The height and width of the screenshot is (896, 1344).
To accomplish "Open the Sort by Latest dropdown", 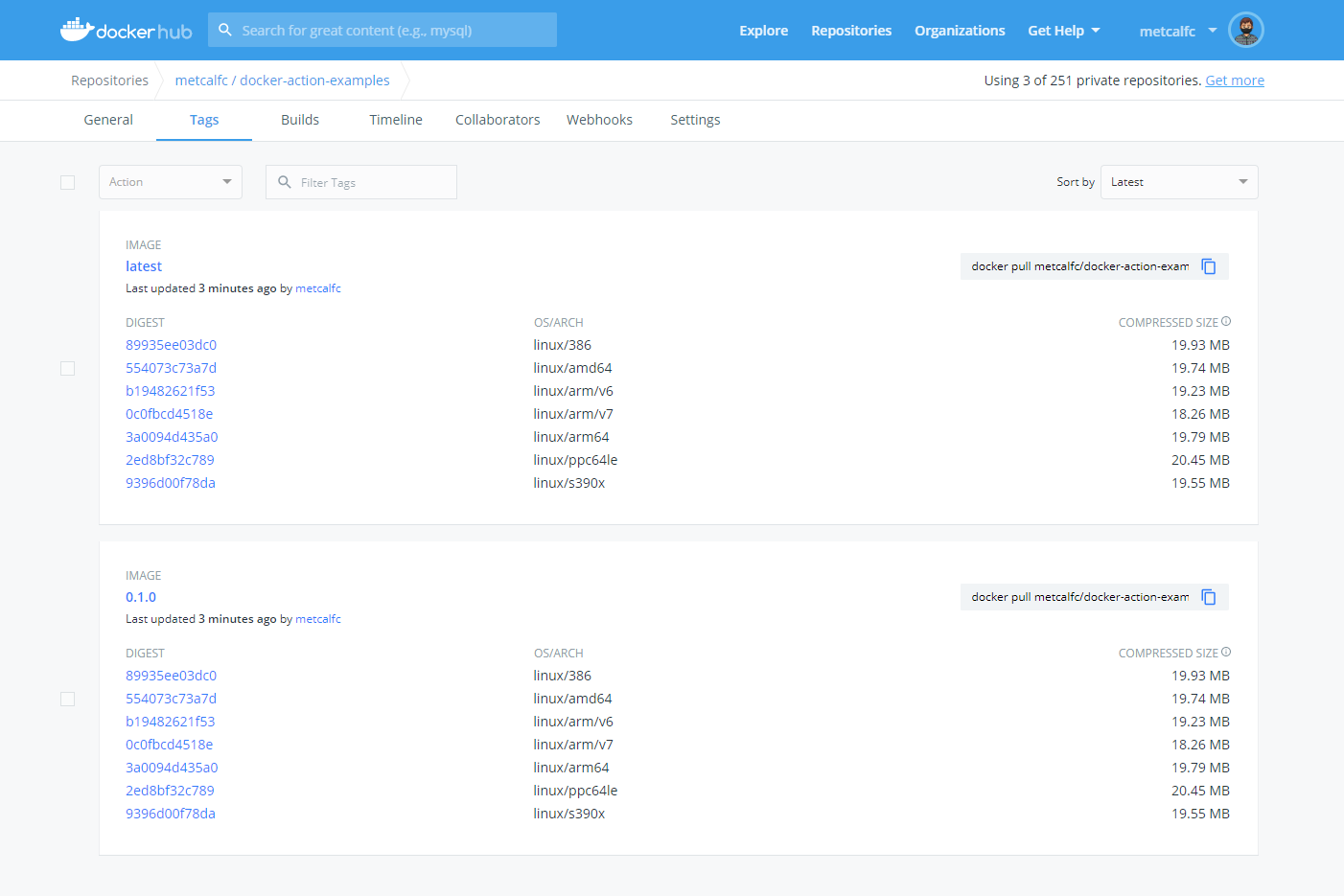I will pos(1179,182).
